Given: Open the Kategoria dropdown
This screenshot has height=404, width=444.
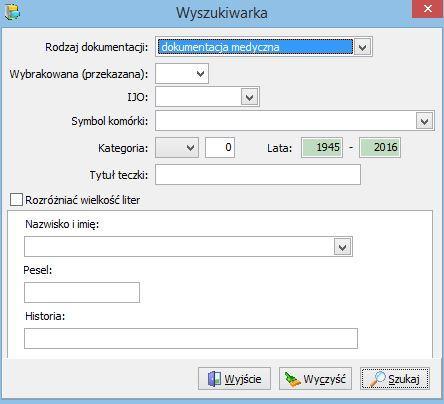Looking at the screenshot, I should (177, 147).
